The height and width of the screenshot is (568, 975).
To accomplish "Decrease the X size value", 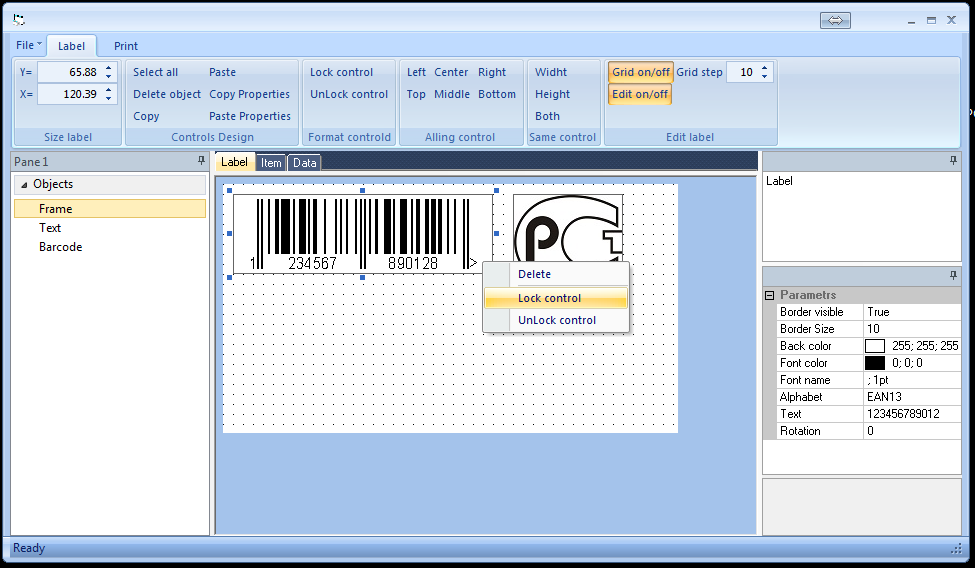I will (x=108, y=98).
